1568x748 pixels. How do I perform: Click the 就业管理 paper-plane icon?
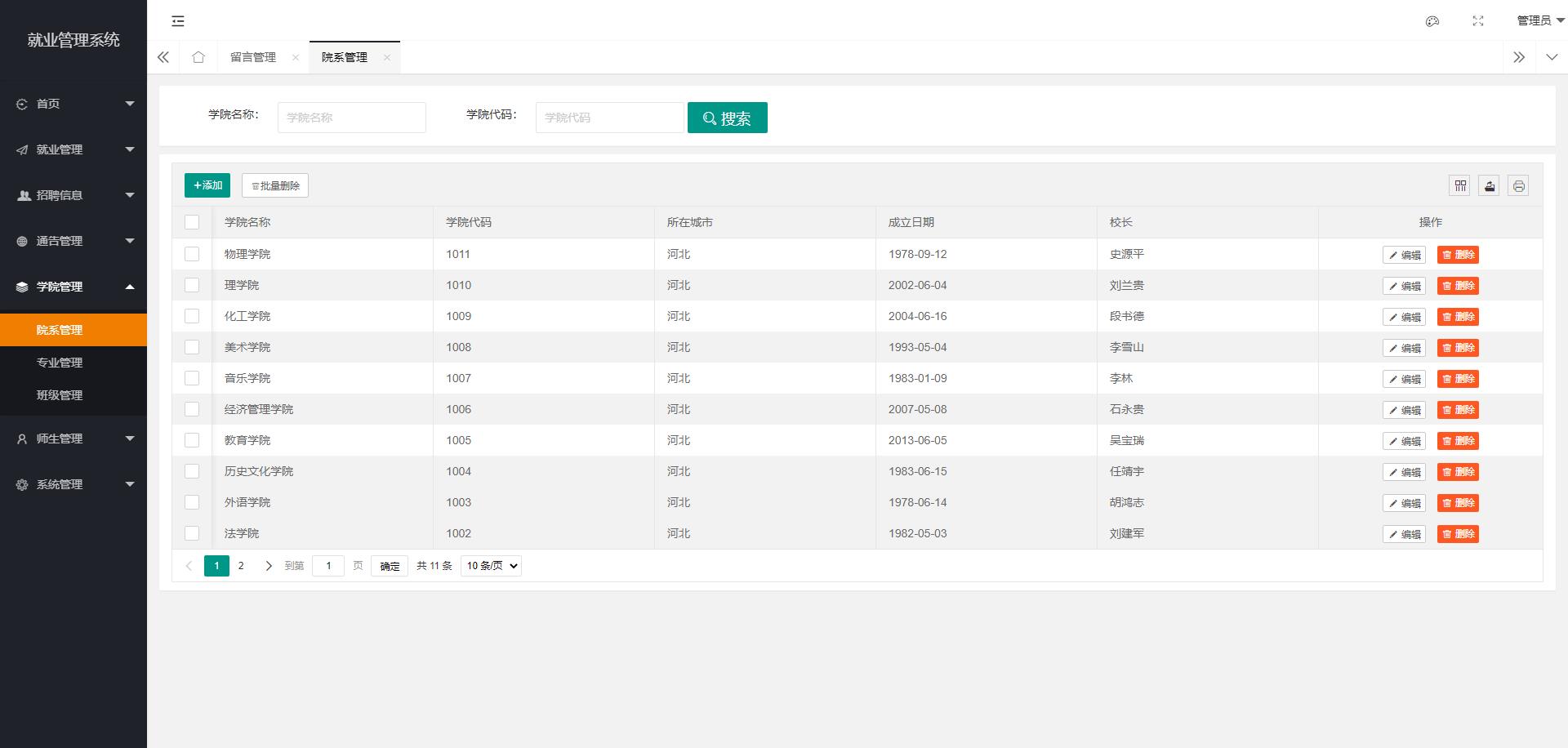coord(22,149)
